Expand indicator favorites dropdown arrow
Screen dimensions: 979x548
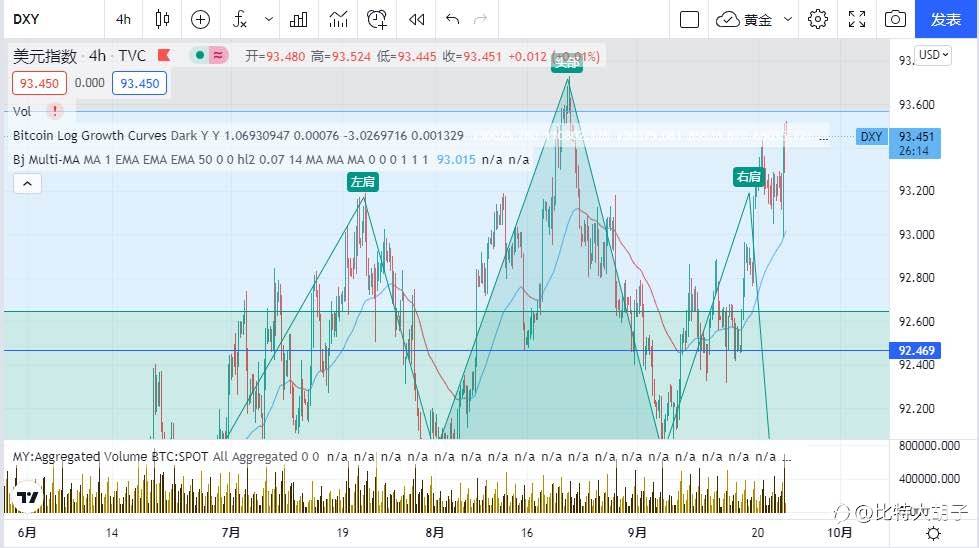coord(268,19)
